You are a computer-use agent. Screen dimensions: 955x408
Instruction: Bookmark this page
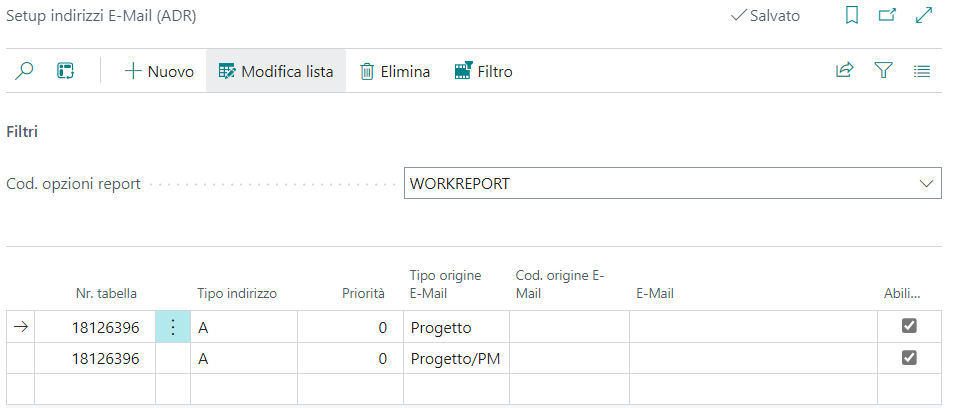coord(852,16)
